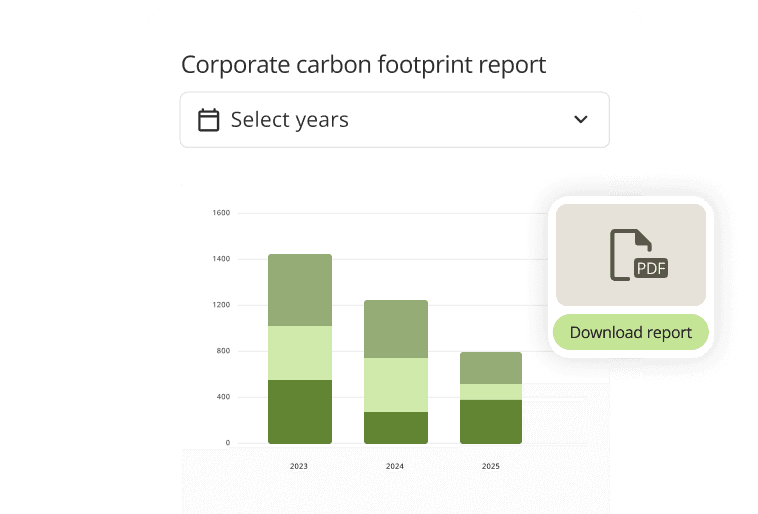Click the 2025 x-axis label

coord(490,467)
